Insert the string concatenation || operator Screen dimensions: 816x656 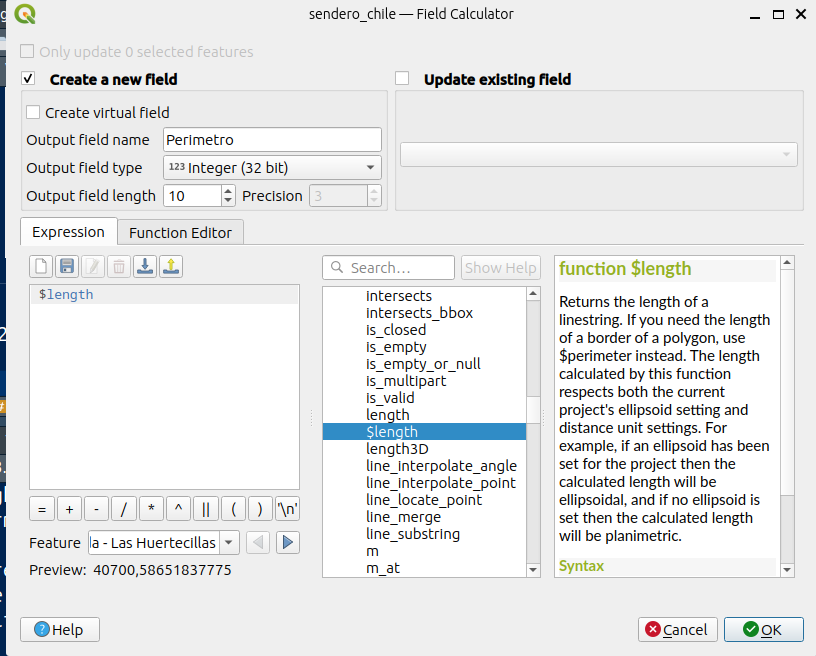coord(205,508)
